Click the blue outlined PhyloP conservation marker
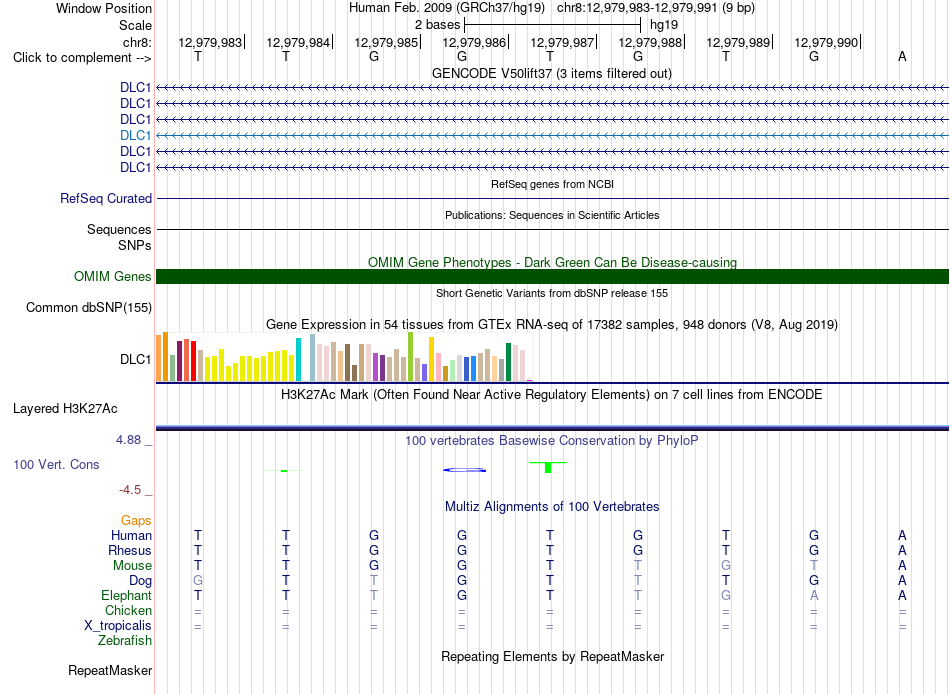This screenshot has width=950, height=694. [x=465, y=470]
